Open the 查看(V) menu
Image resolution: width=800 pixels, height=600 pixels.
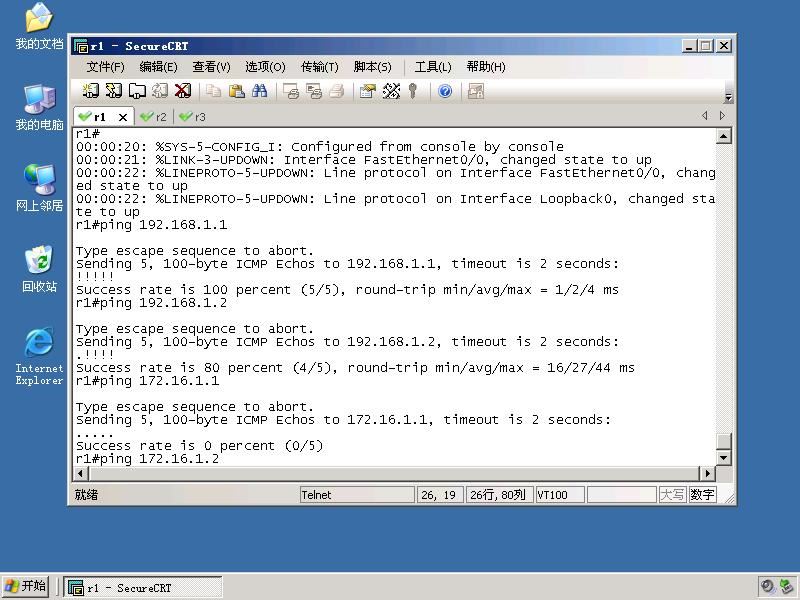coord(211,67)
